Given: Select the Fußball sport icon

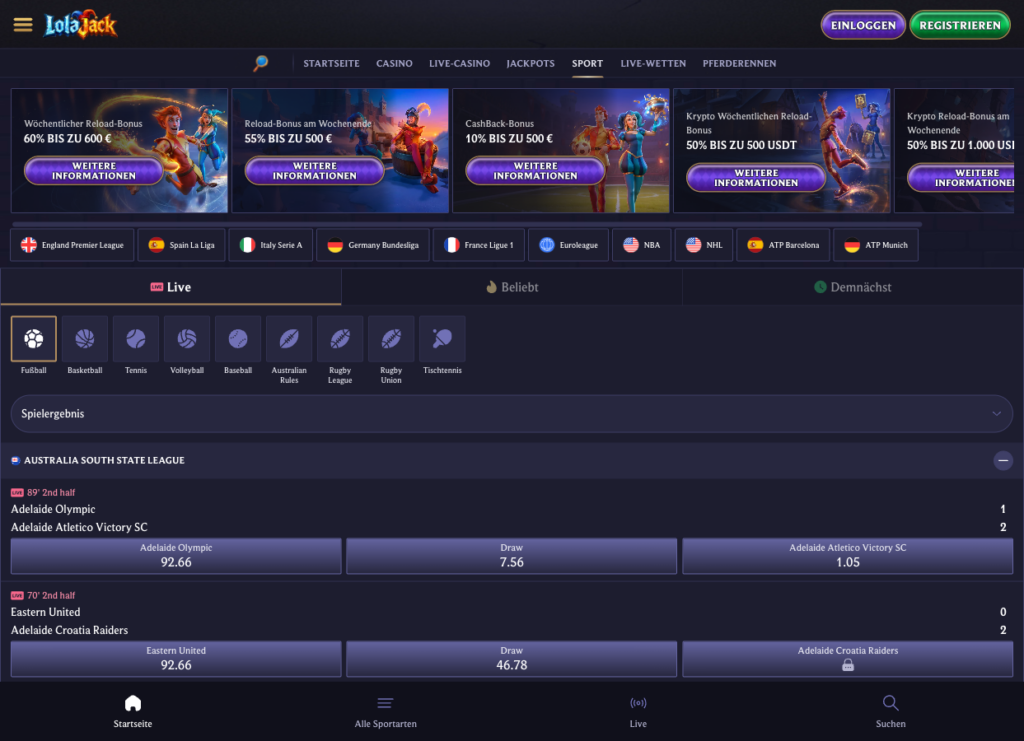Looking at the screenshot, I should click(34, 339).
